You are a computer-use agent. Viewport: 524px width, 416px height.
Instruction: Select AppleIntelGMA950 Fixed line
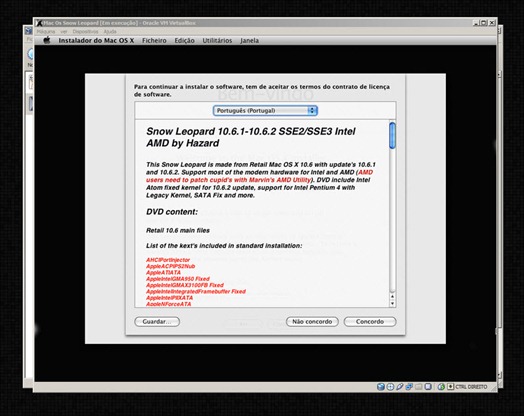(178, 279)
